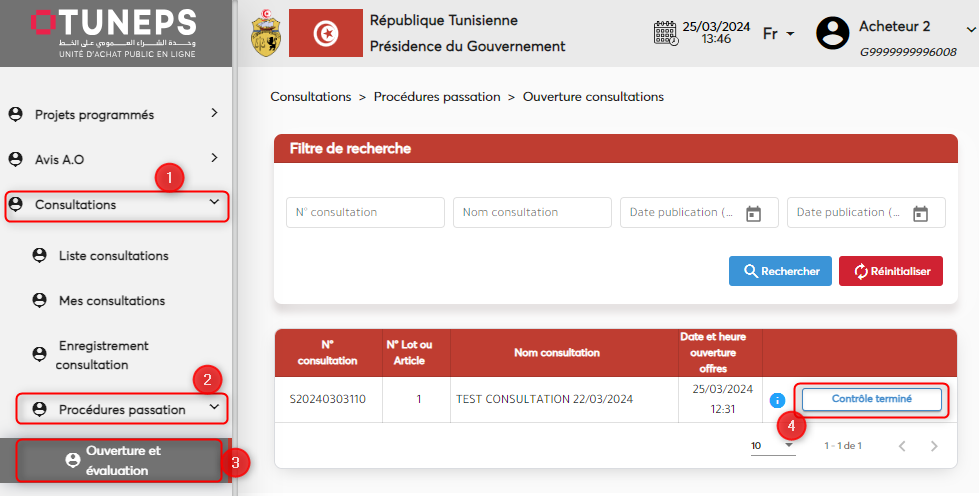The image size is (979, 496).
Task: Click the calendar clock icon in header
Action: tap(665, 33)
